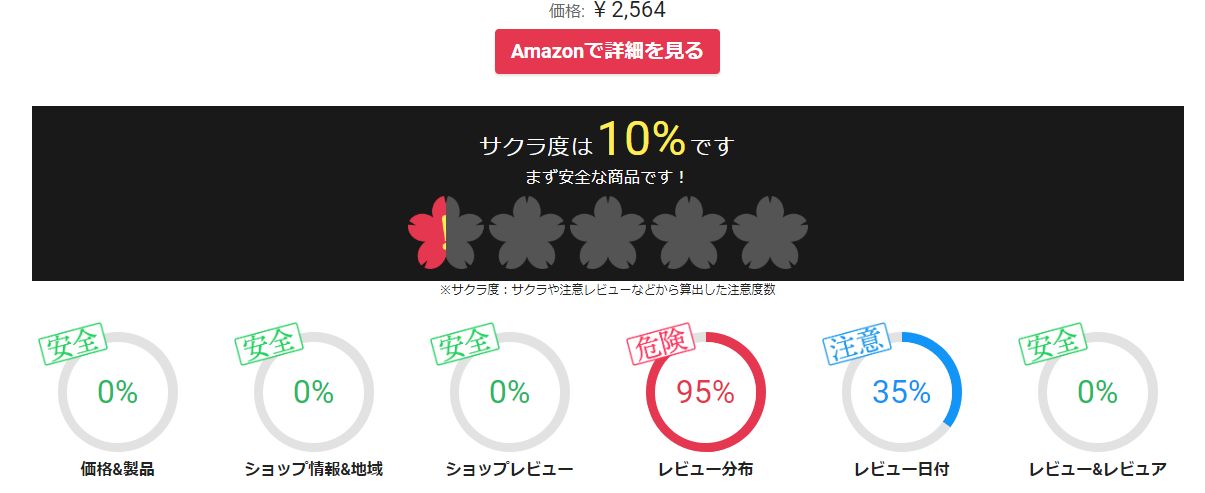This screenshot has width=1205, height=493.
Task: Click the second gray sakura flower icon
Action: 527,232
